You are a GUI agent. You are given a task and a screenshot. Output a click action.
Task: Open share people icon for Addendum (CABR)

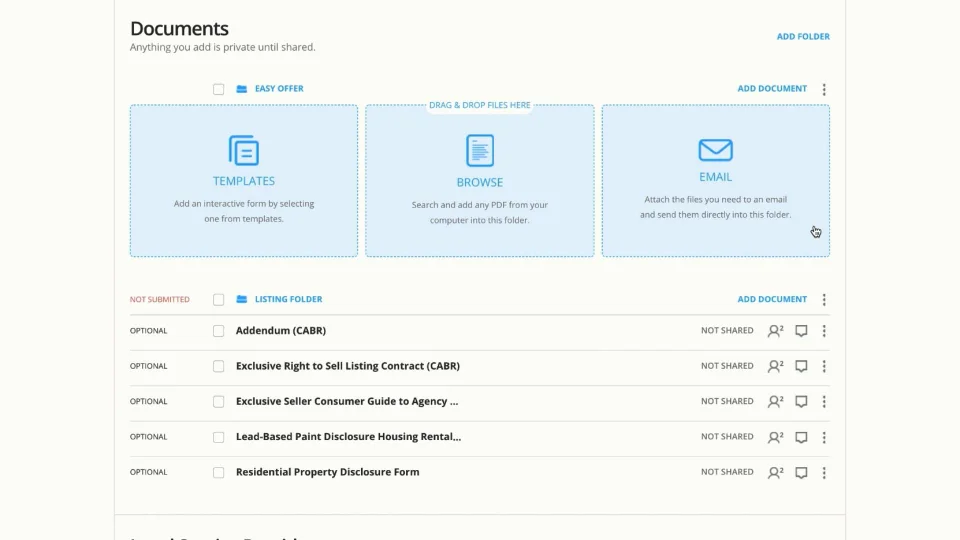775,331
